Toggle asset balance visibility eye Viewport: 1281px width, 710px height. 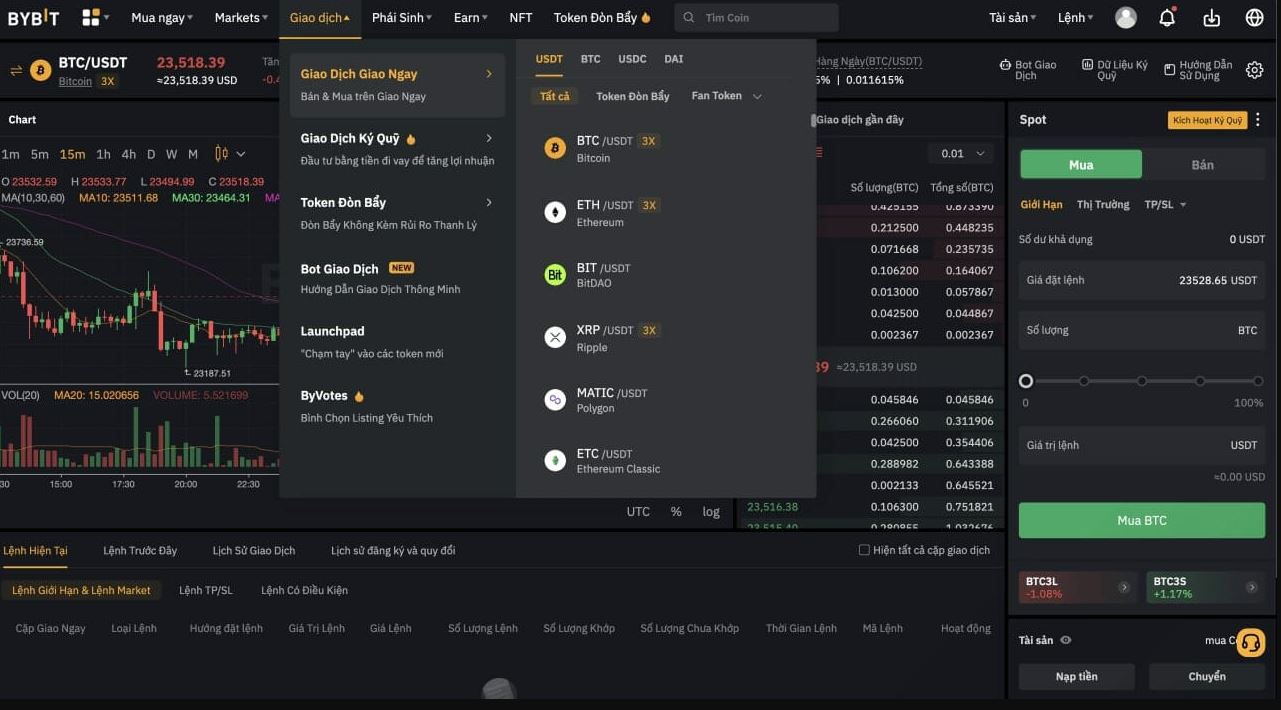[x=1066, y=640]
